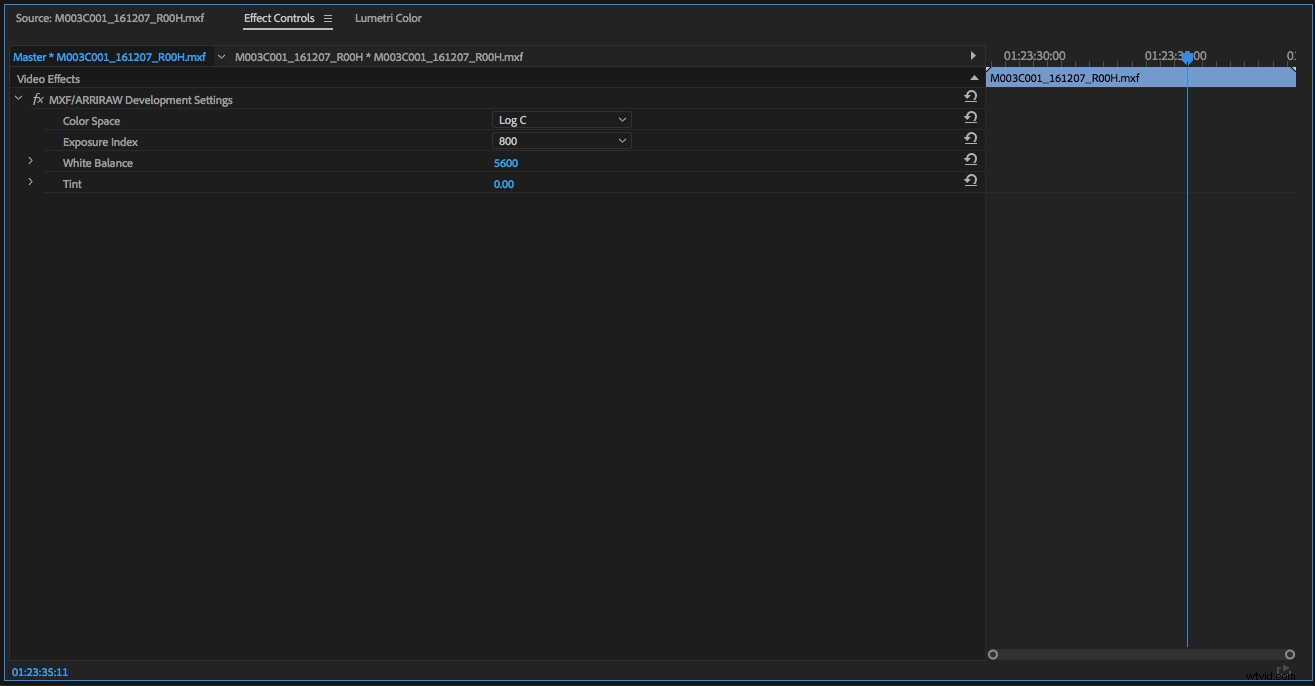The height and width of the screenshot is (686, 1315).
Task: Reset the MXF/ARRIRAW Development Settings effect
Action: (x=970, y=97)
